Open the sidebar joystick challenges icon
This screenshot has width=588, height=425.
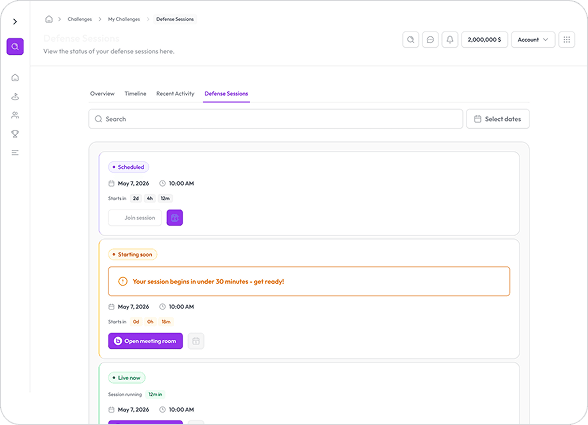point(15,96)
